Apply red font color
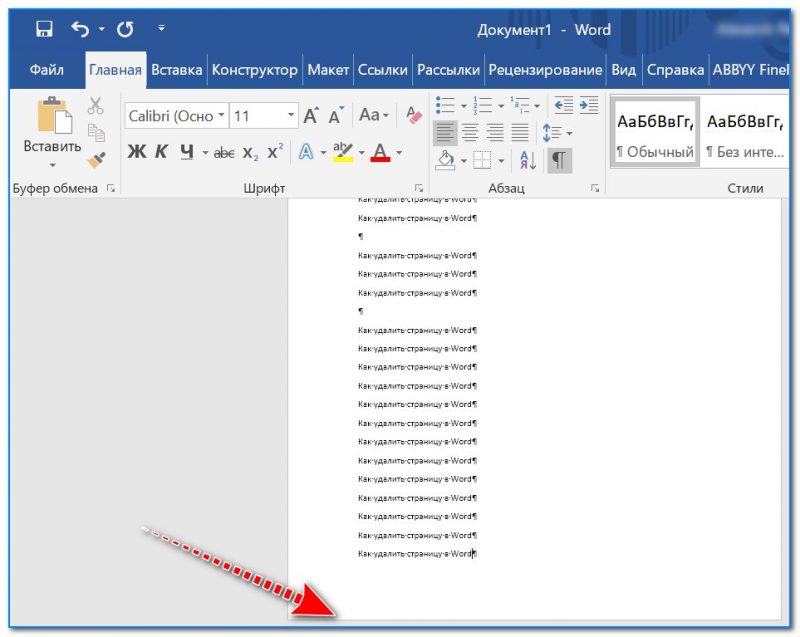Viewport: 800px width, 637px height. (x=381, y=151)
